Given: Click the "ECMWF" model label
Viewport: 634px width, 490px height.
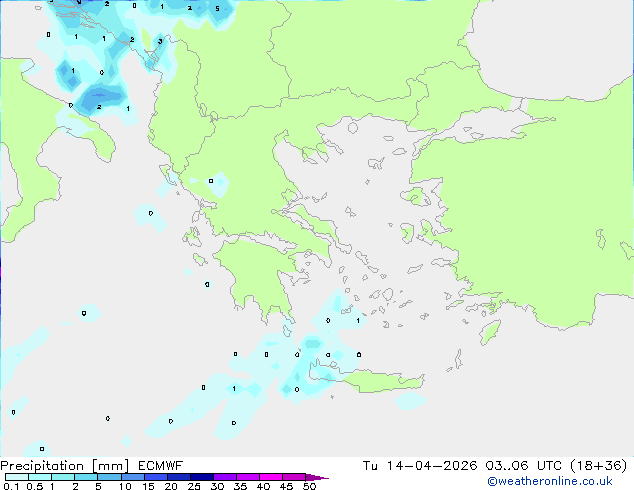Looking at the screenshot, I should coord(161,466).
